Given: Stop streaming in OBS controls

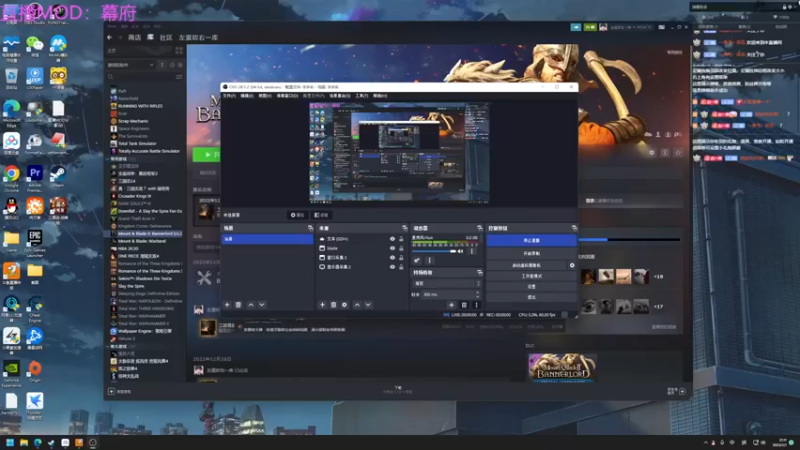Looking at the screenshot, I should pos(531,240).
